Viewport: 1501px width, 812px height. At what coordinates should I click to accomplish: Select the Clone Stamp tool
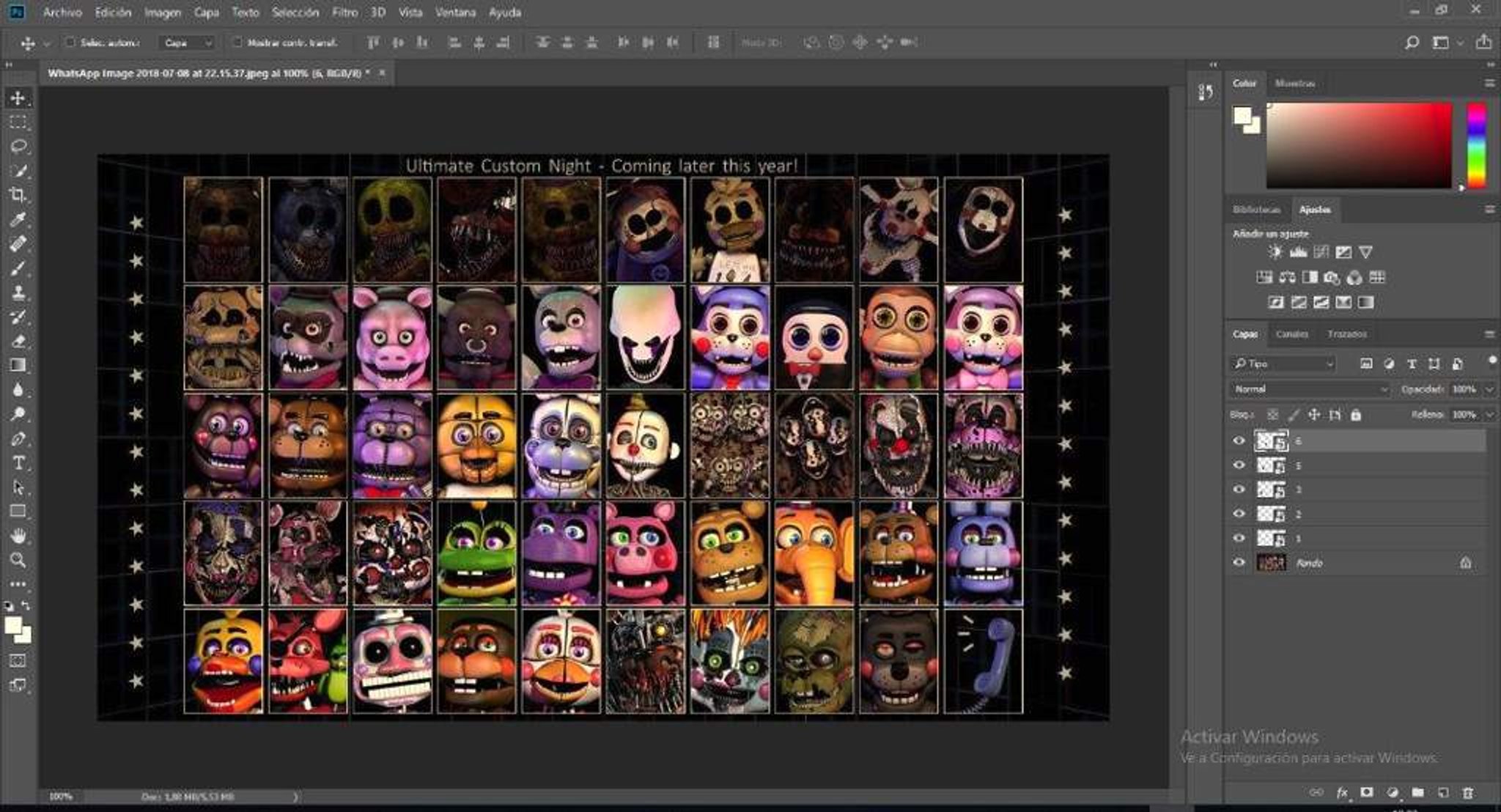[18, 292]
